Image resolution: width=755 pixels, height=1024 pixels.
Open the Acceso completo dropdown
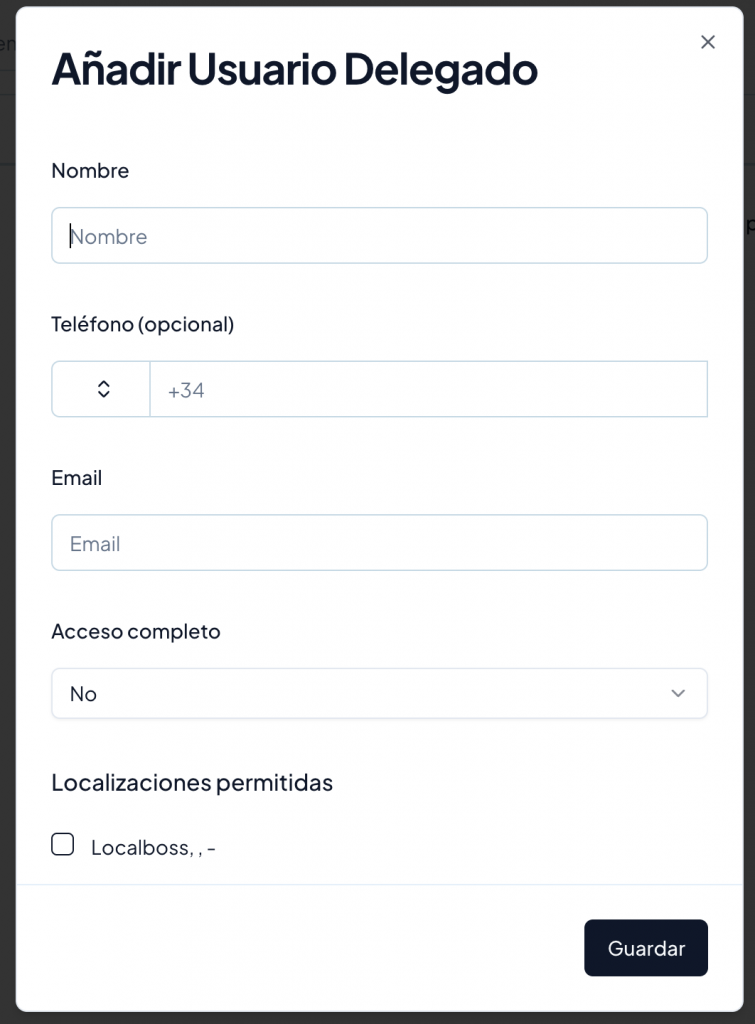(x=379, y=693)
